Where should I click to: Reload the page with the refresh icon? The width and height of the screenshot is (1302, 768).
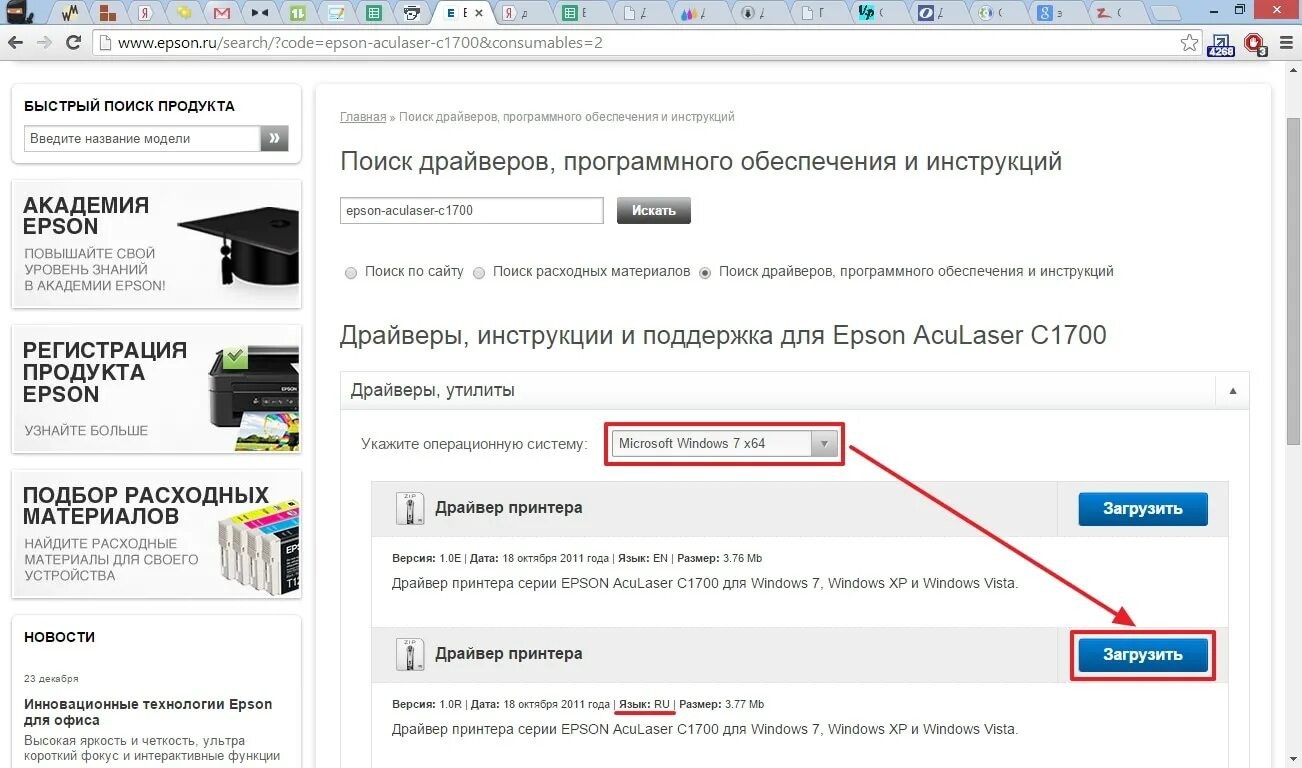73,43
